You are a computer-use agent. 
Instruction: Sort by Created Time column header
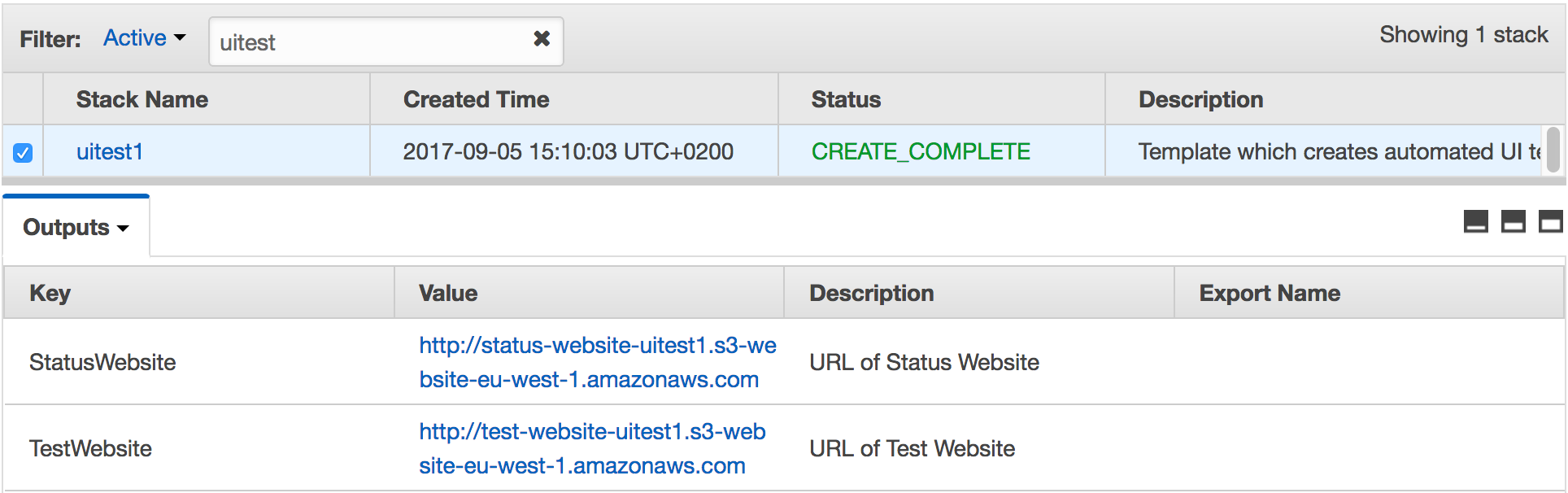476,99
